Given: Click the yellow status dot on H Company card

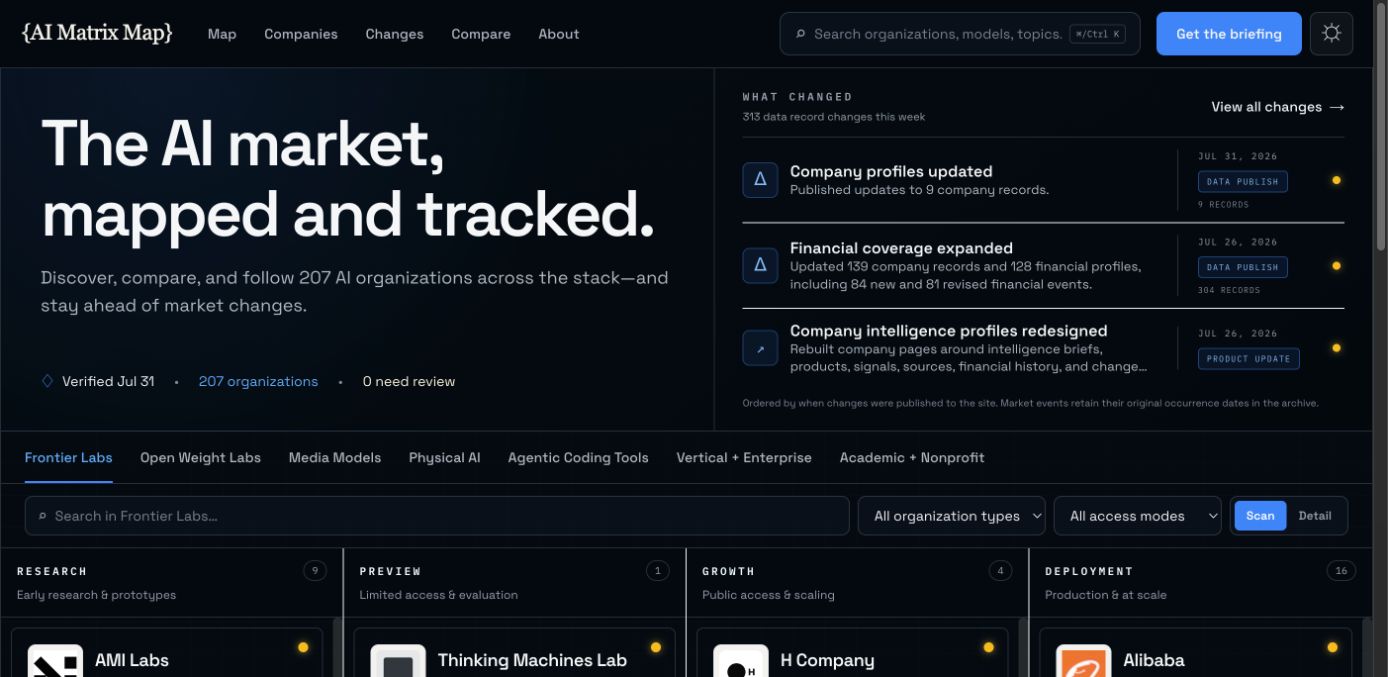Looking at the screenshot, I should point(988,647).
